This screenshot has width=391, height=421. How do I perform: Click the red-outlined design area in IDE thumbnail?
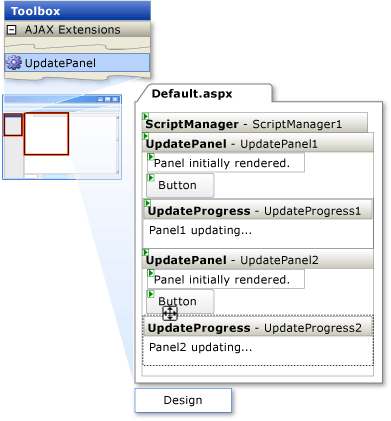point(46,134)
